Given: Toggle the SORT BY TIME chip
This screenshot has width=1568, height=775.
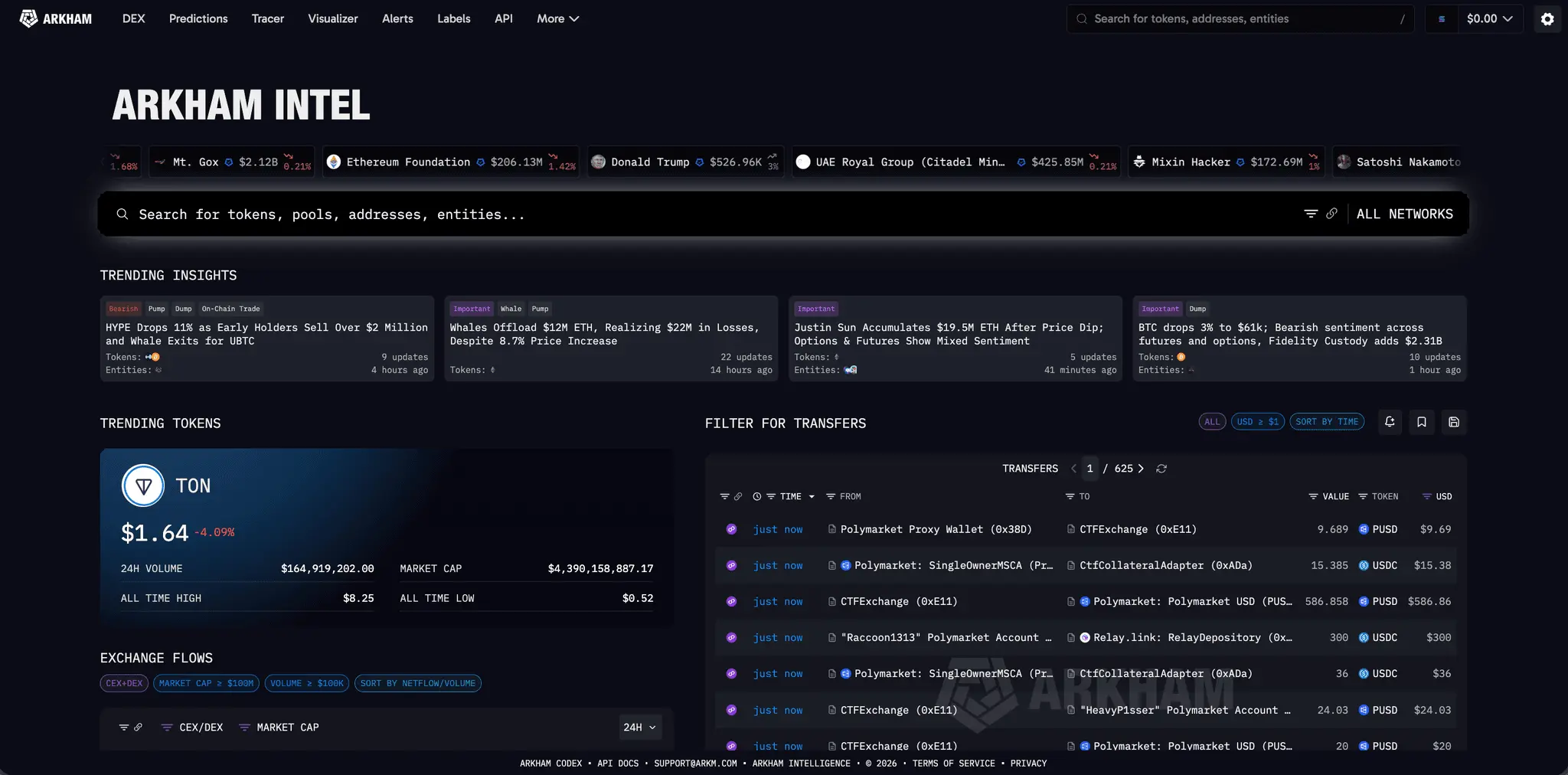Looking at the screenshot, I should [x=1327, y=422].
